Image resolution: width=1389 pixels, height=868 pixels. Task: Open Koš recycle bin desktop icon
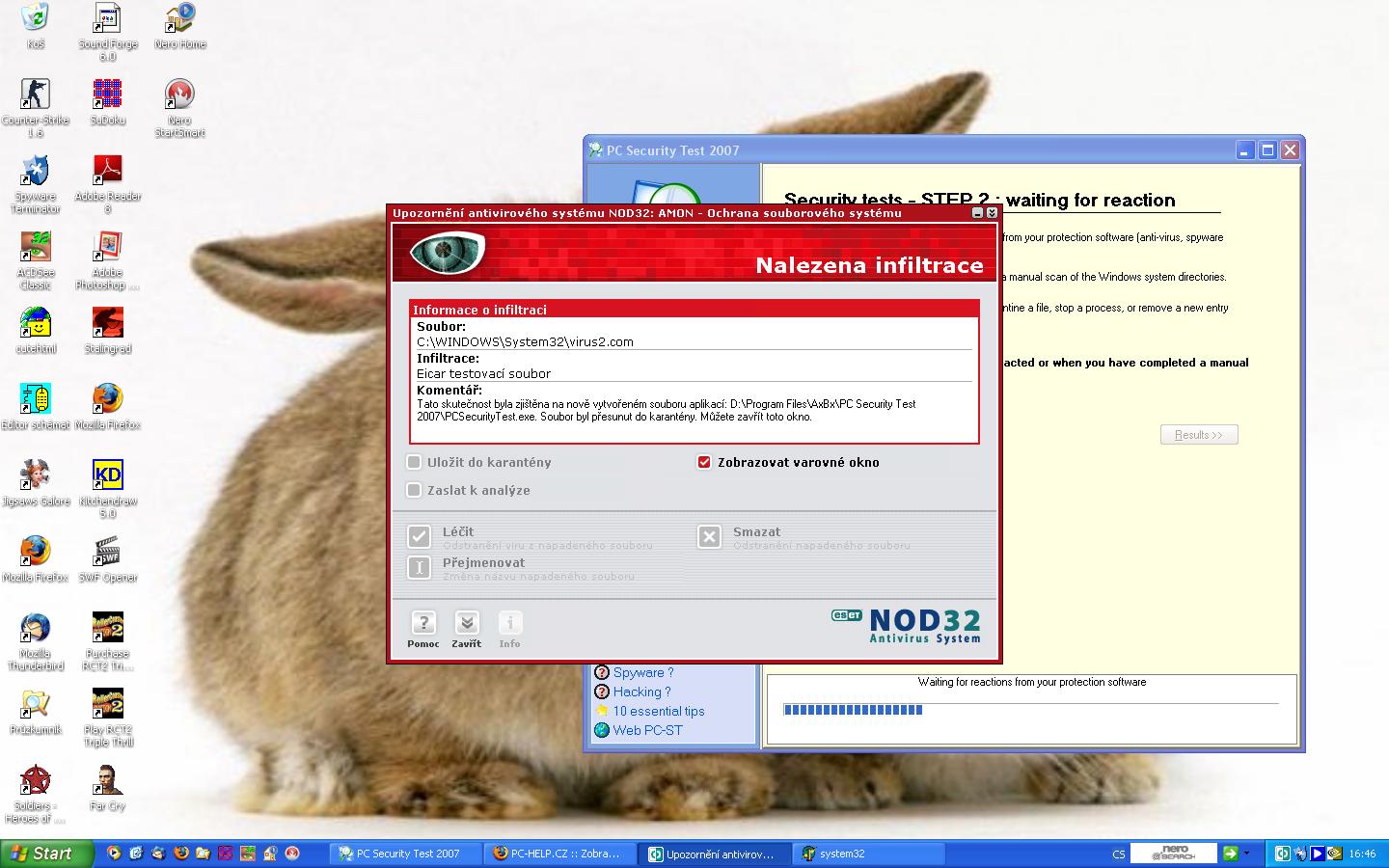pos(36,27)
